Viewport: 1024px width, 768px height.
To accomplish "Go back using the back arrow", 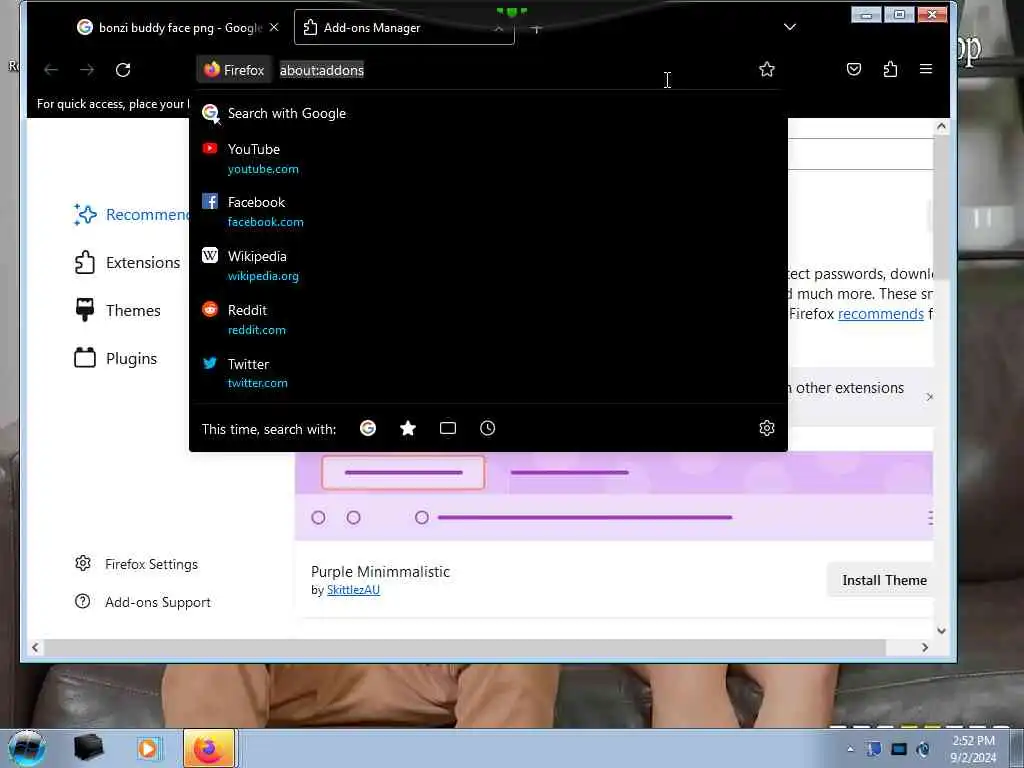I will (x=51, y=70).
